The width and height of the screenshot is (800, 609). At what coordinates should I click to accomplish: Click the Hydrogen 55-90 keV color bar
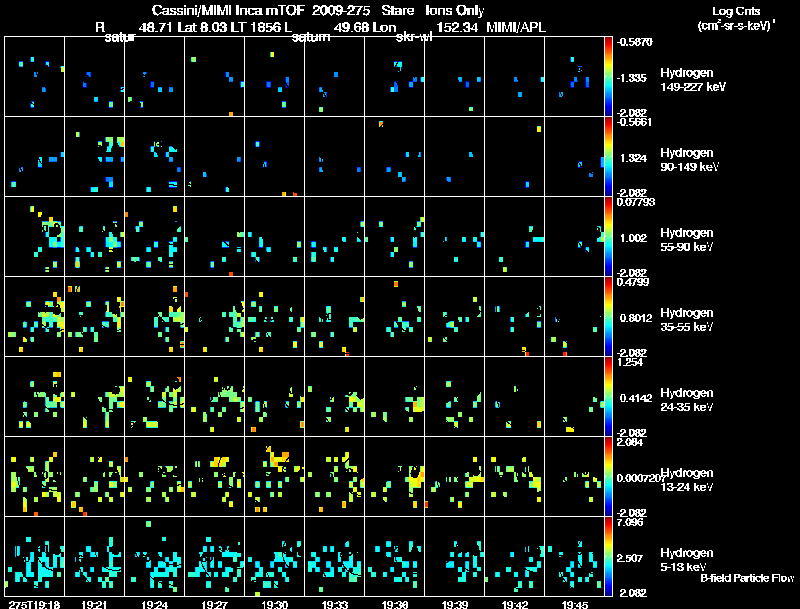coord(608,237)
